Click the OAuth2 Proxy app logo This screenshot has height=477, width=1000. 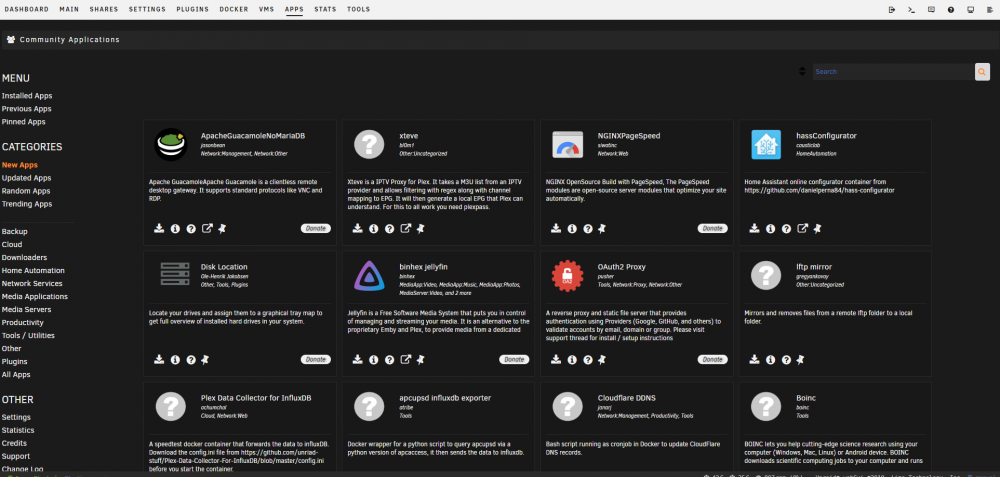pos(568,276)
